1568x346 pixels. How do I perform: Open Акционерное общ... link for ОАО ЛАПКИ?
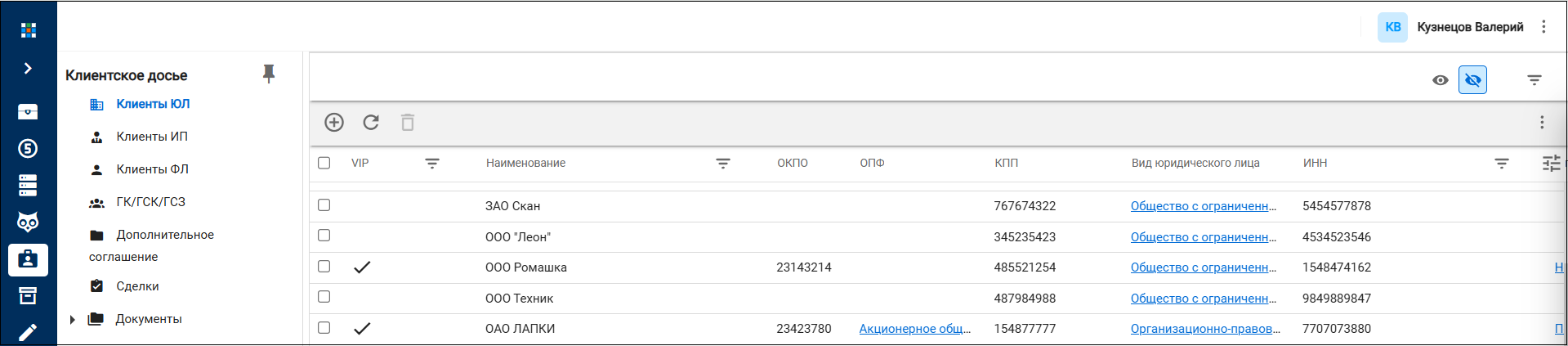click(x=914, y=329)
